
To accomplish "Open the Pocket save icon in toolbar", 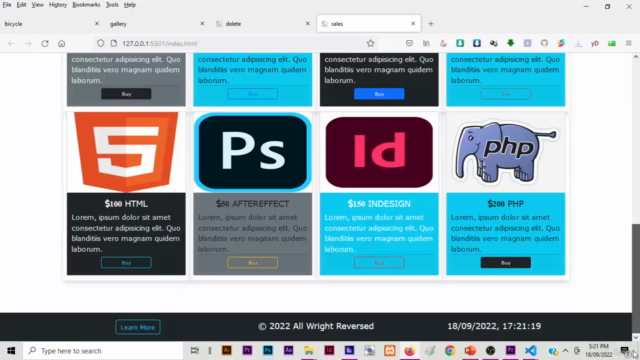I will point(409,43).
